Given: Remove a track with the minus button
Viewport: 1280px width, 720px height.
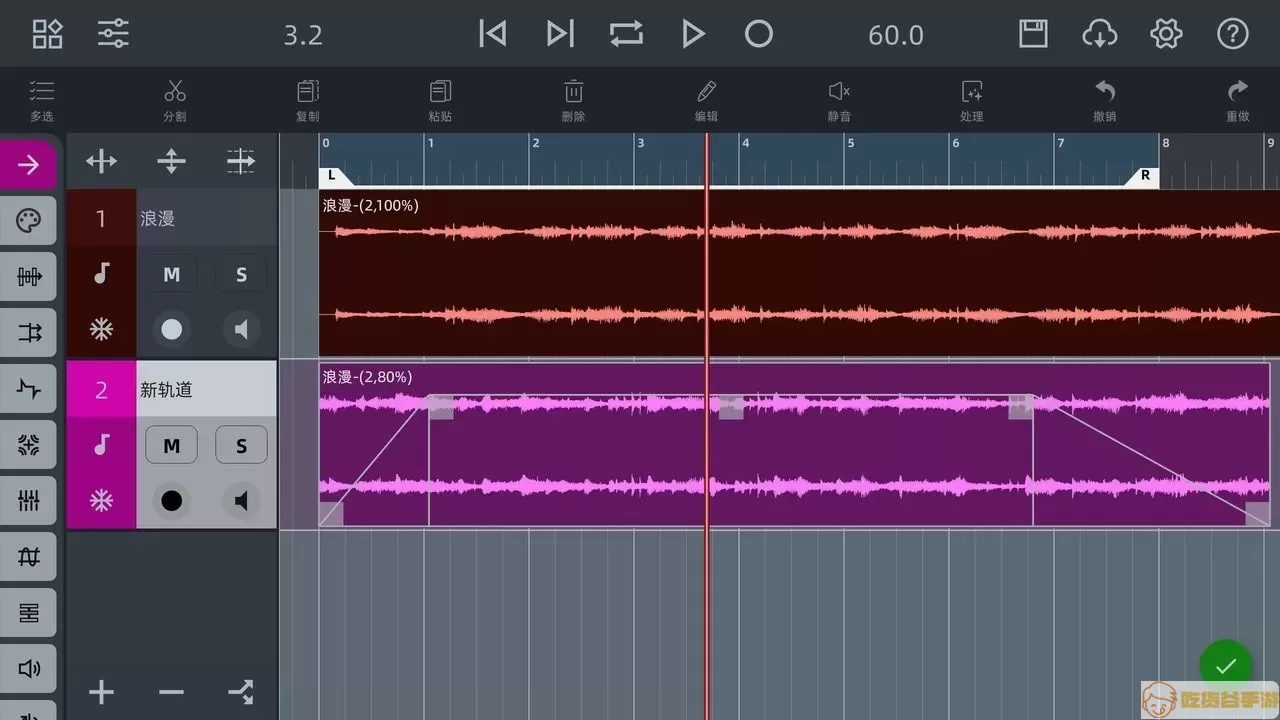Looking at the screenshot, I should point(171,692).
